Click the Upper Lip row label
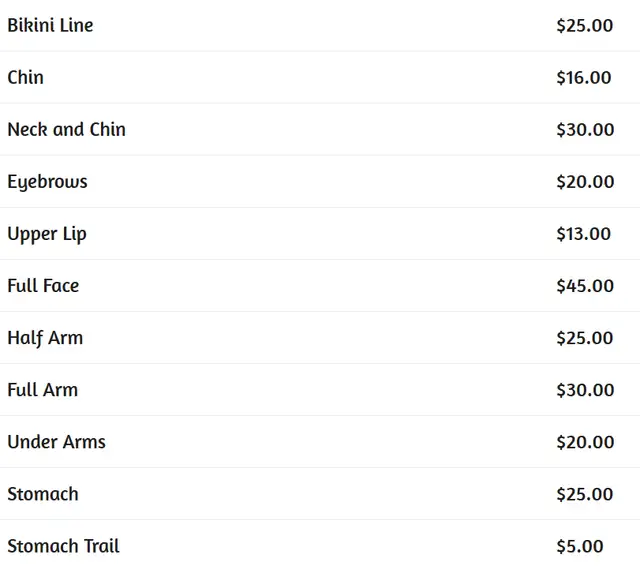 (47, 234)
